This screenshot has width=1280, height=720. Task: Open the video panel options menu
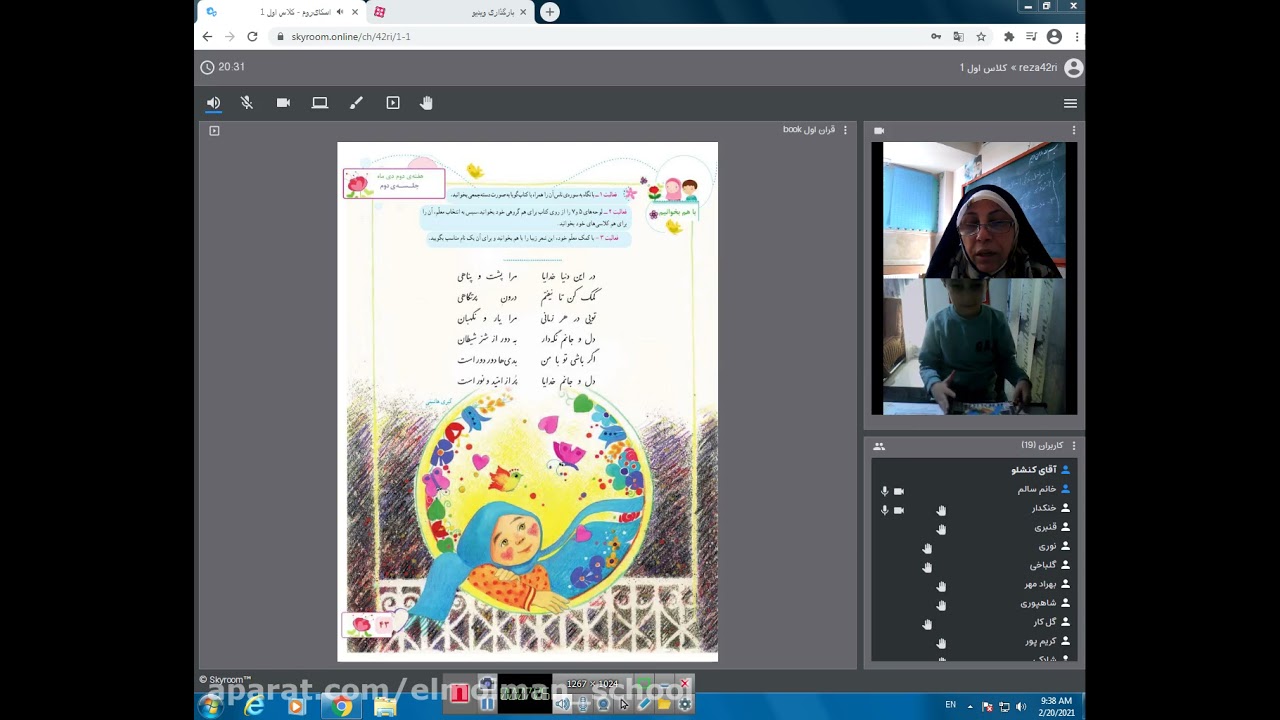(x=1074, y=130)
